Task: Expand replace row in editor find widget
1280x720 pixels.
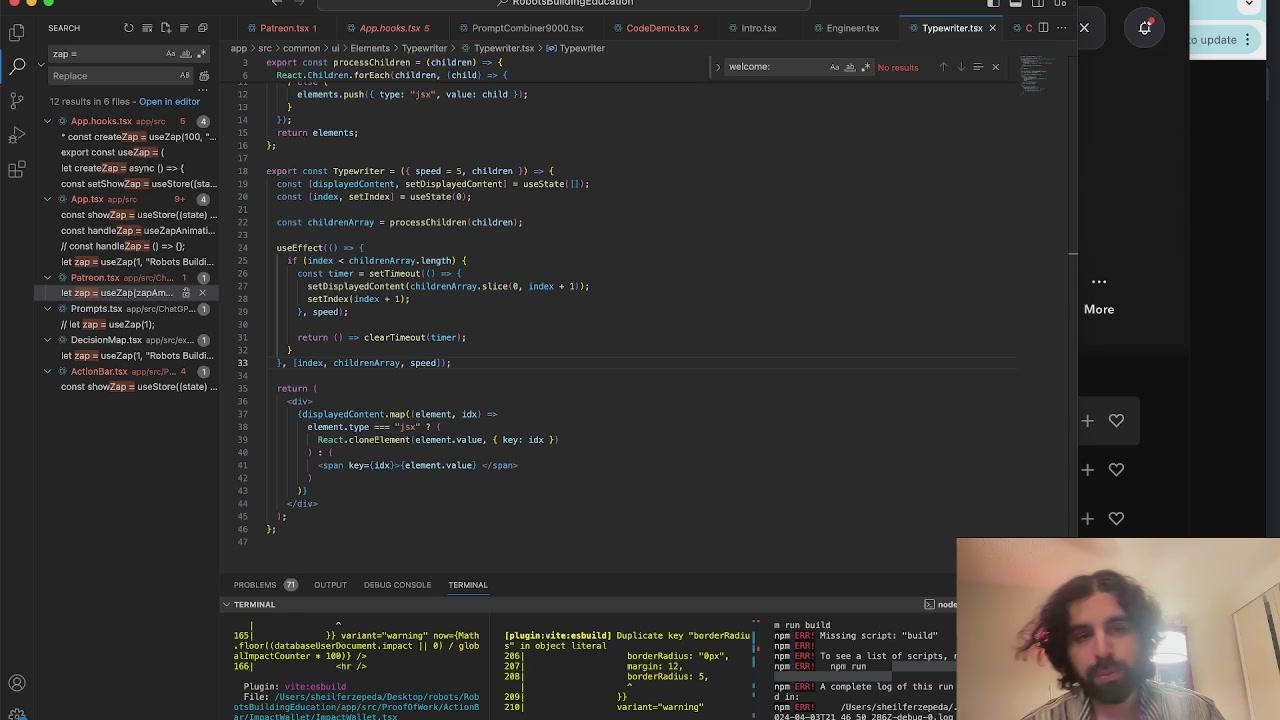Action: click(x=717, y=67)
